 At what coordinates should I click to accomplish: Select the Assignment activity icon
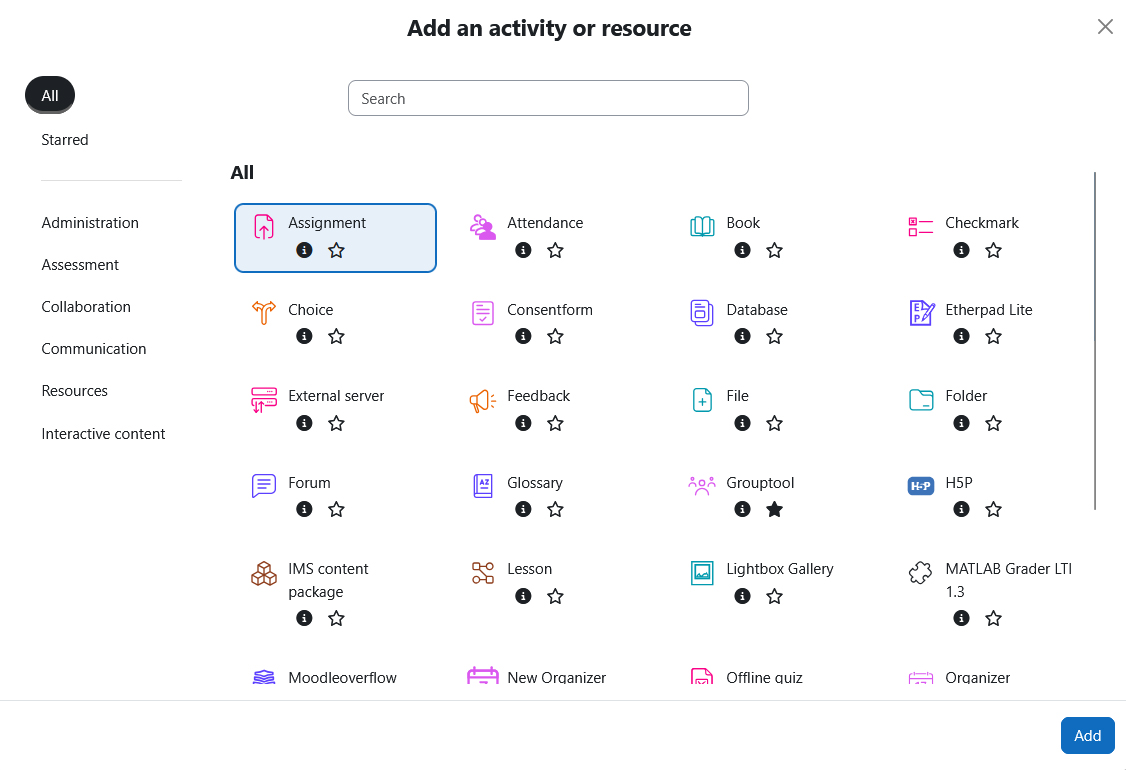click(264, 226)
